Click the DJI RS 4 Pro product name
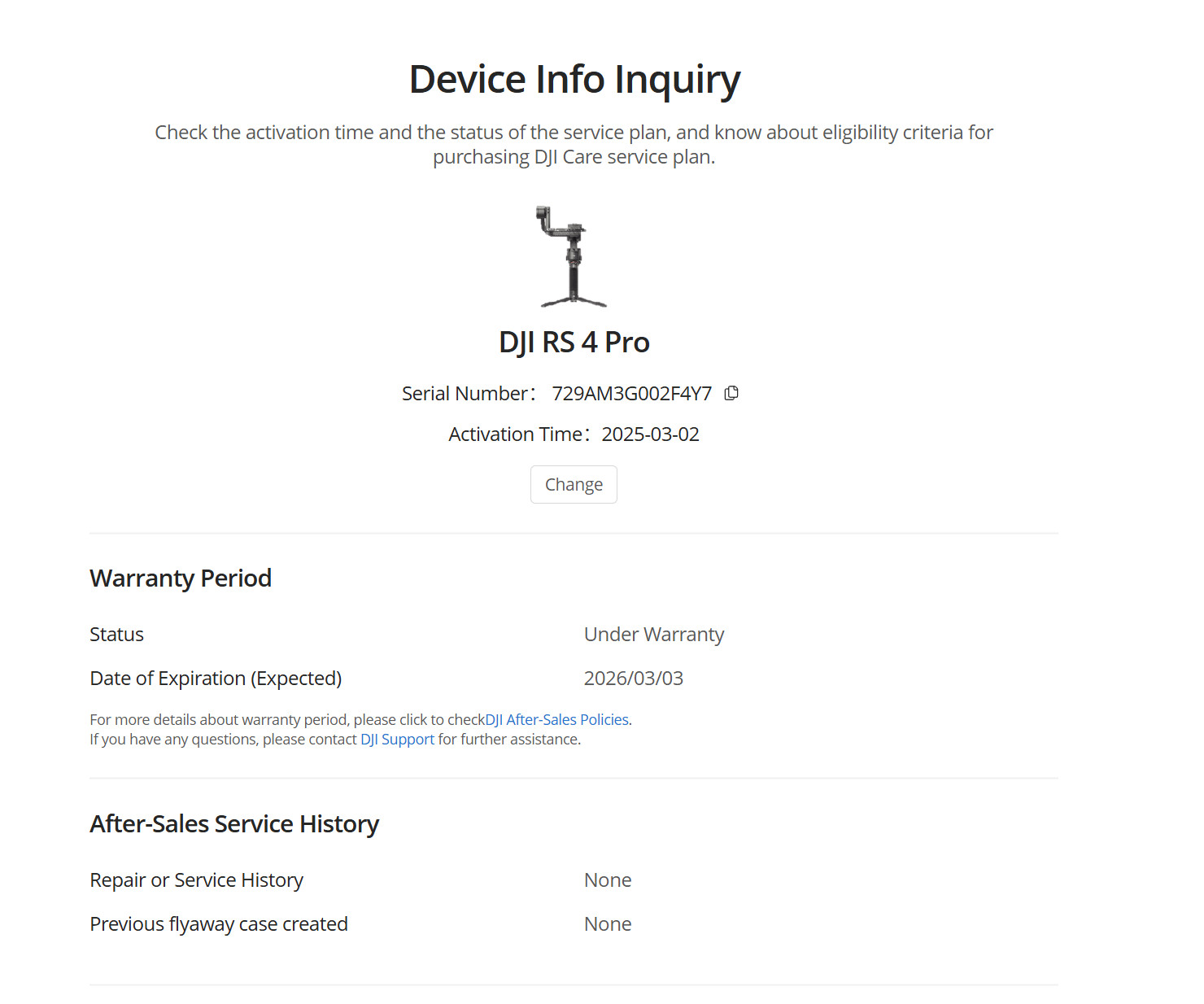 [x=574, y=343]
